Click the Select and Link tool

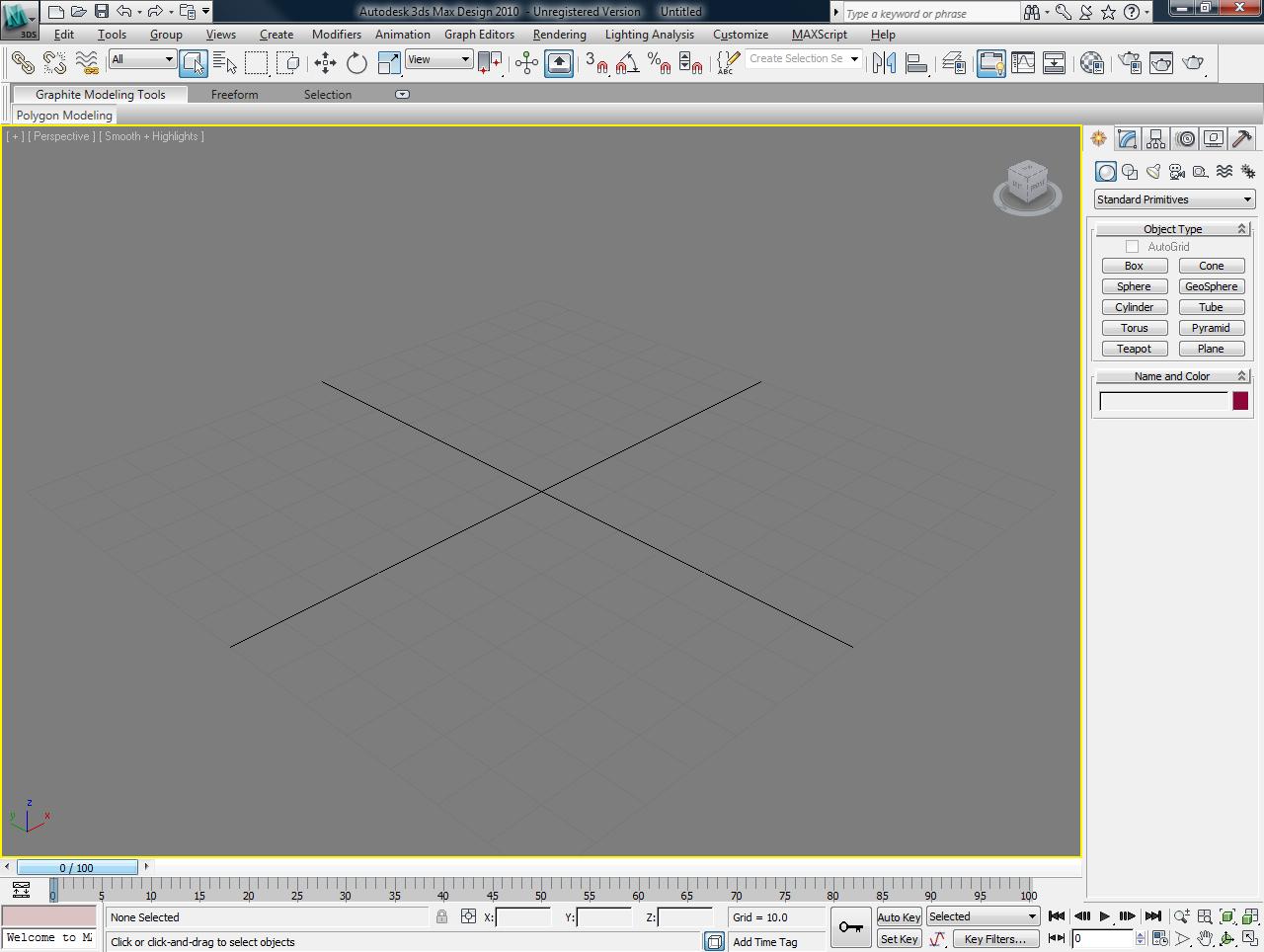pyautogui.click(x=22, y=63)
